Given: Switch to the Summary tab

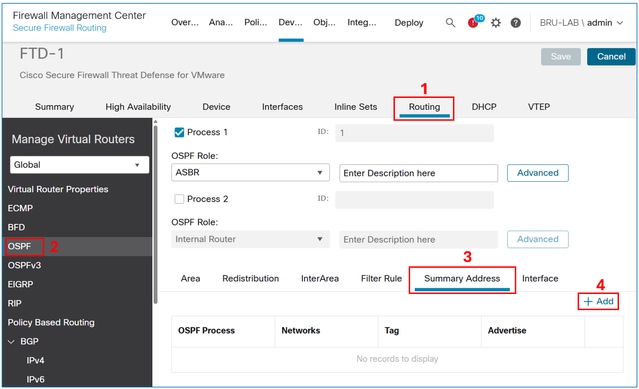Looking at the screenshot, I should point(54,107).
